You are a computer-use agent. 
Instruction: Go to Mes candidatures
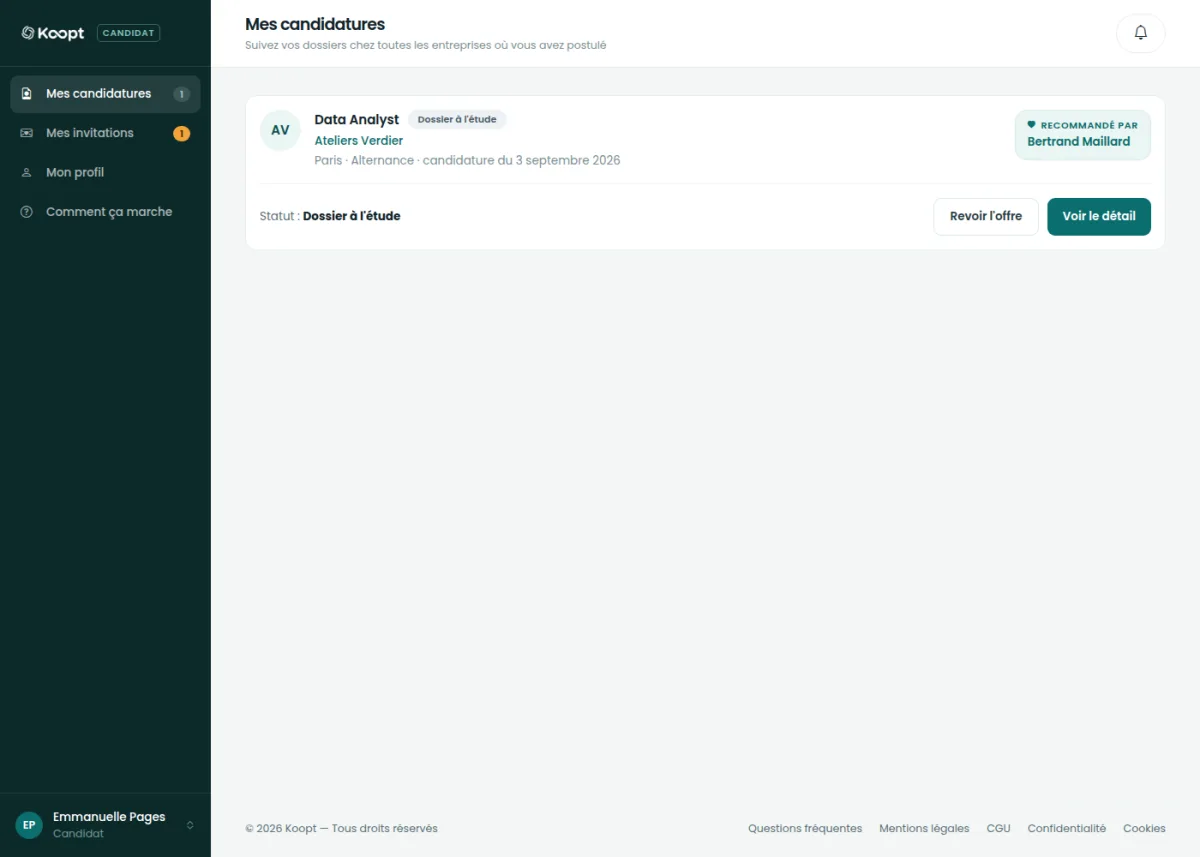click(x=105, y=94)
